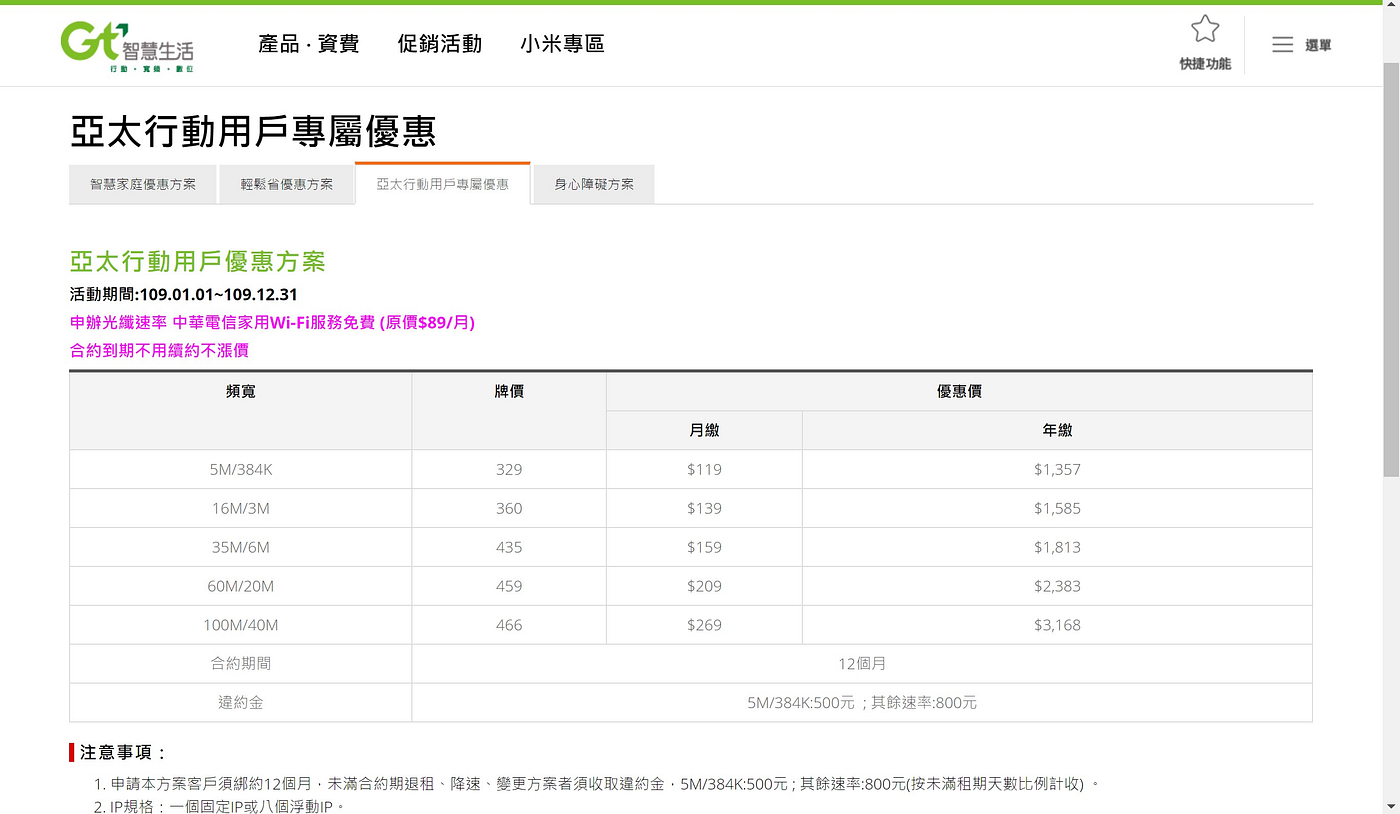Image resolution: width=1400 pixels, height=814 pixels.
Task: Click the 100M/40M bandwidth cell
Action: [241, 626]
